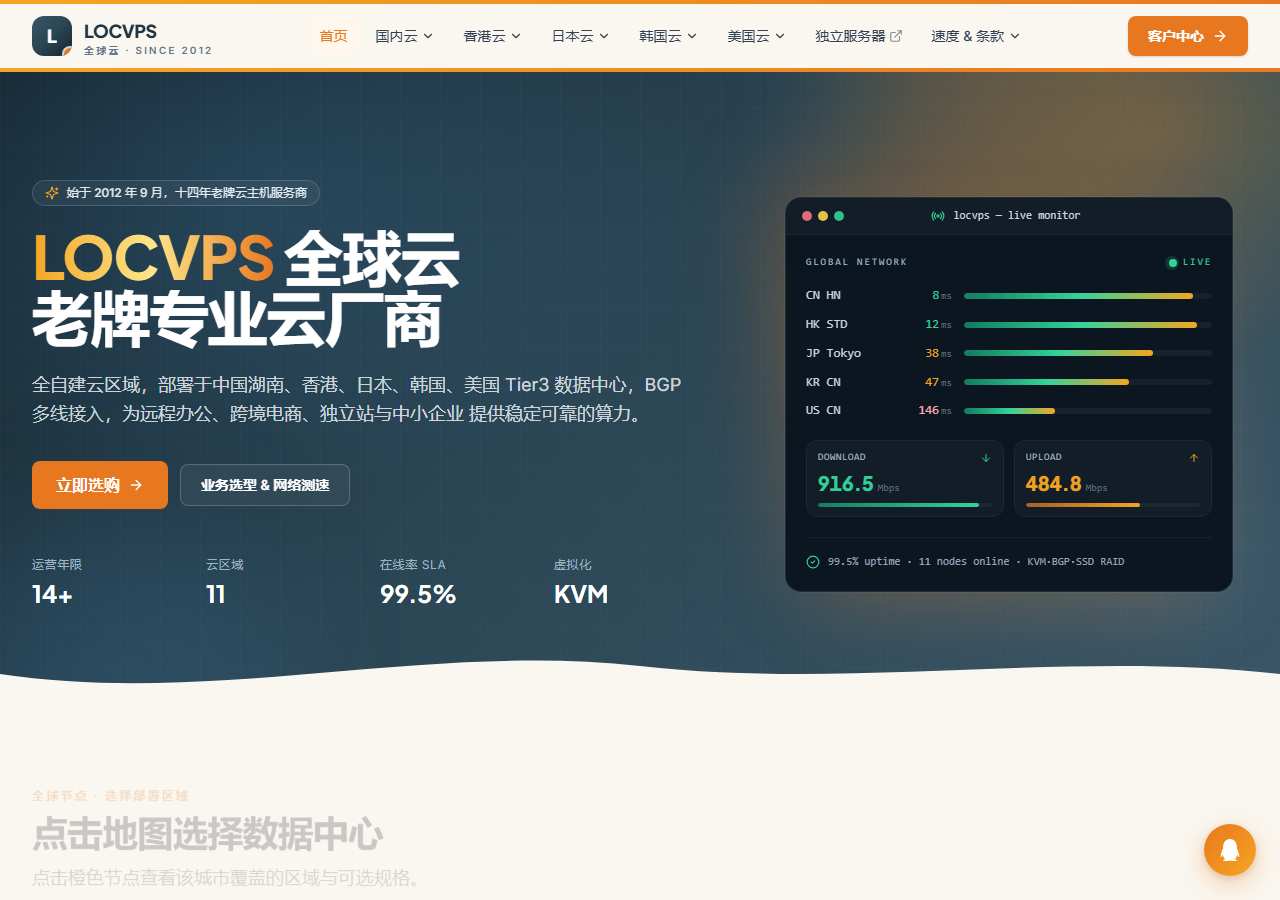Expand the 速度 & 条款 dropdown menu
1280x900 pixels.
(x=975, y=36)
